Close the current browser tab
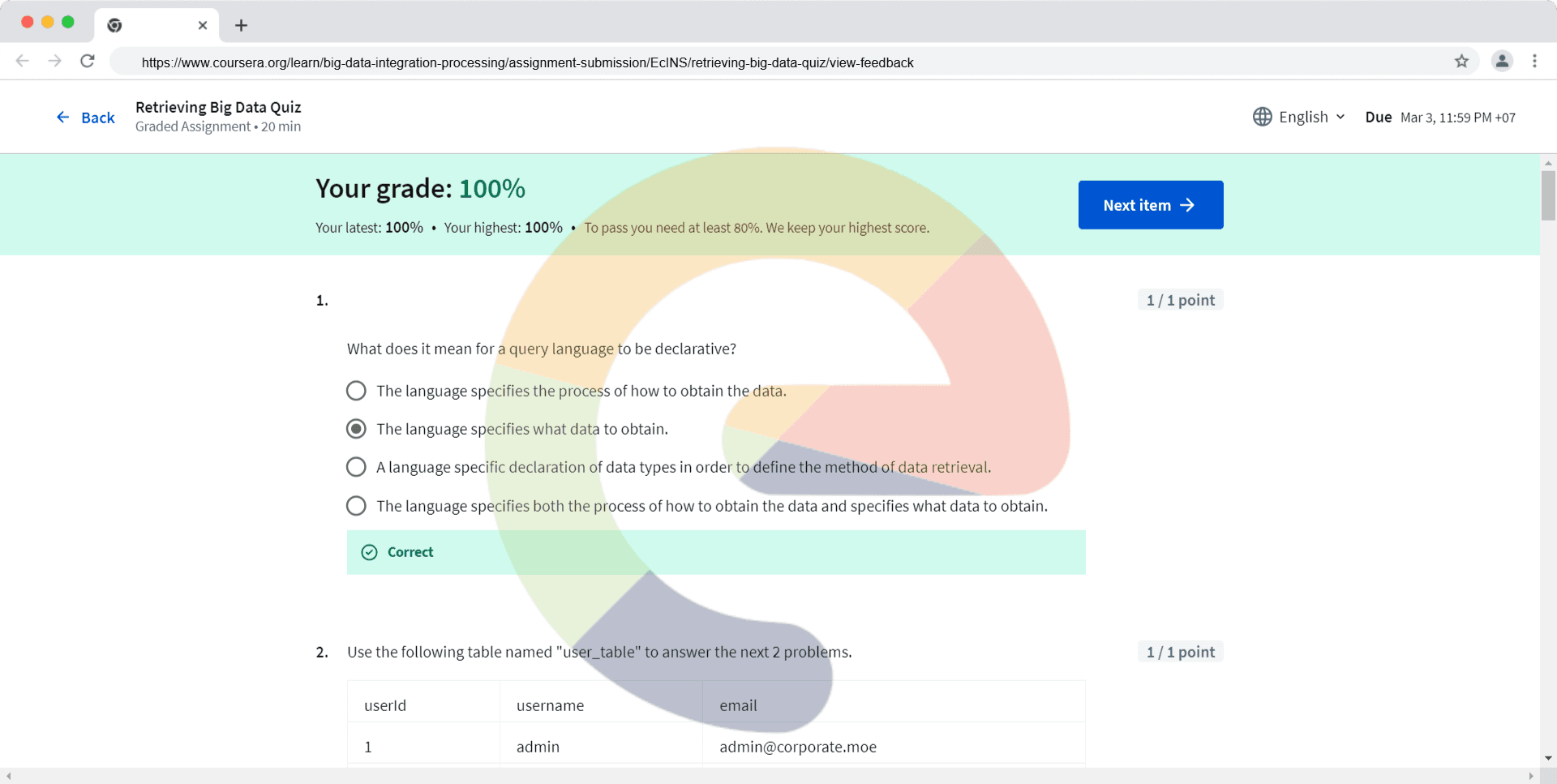Image resolution: width=1557 pixels, height=784 pixels. click(x=203, y=25)
